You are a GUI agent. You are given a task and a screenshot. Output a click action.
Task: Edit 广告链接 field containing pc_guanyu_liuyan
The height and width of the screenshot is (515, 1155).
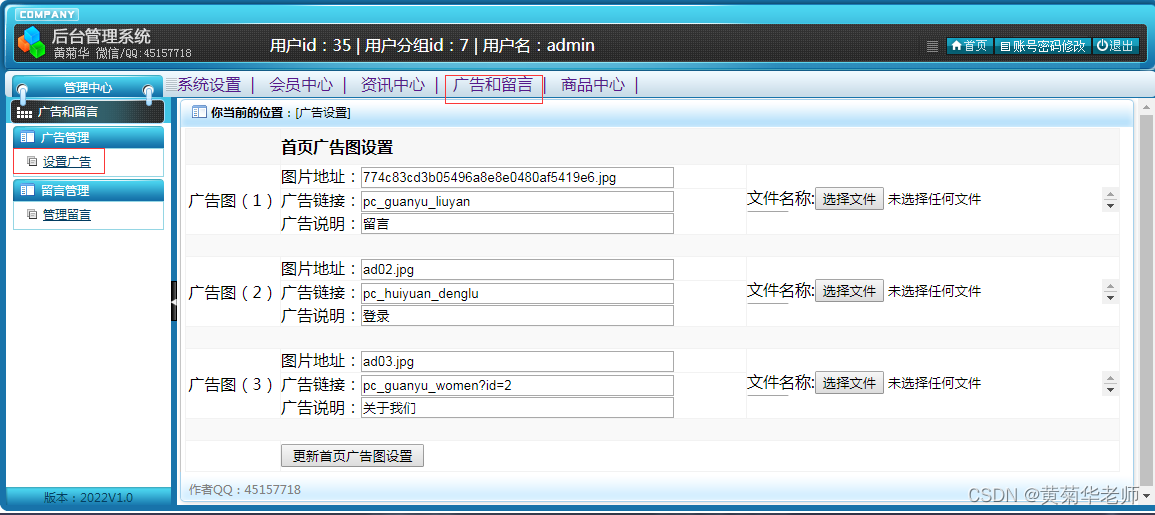point(517,201)
